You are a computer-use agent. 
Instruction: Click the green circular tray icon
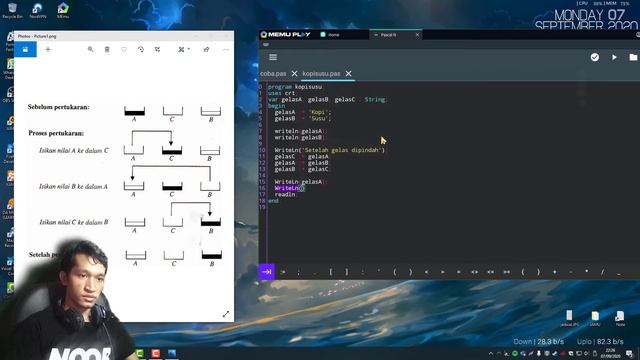(x=515, y=353)
